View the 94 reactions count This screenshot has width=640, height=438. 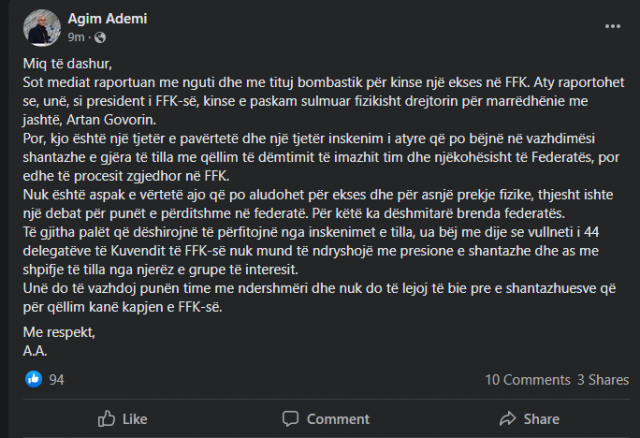56,380
